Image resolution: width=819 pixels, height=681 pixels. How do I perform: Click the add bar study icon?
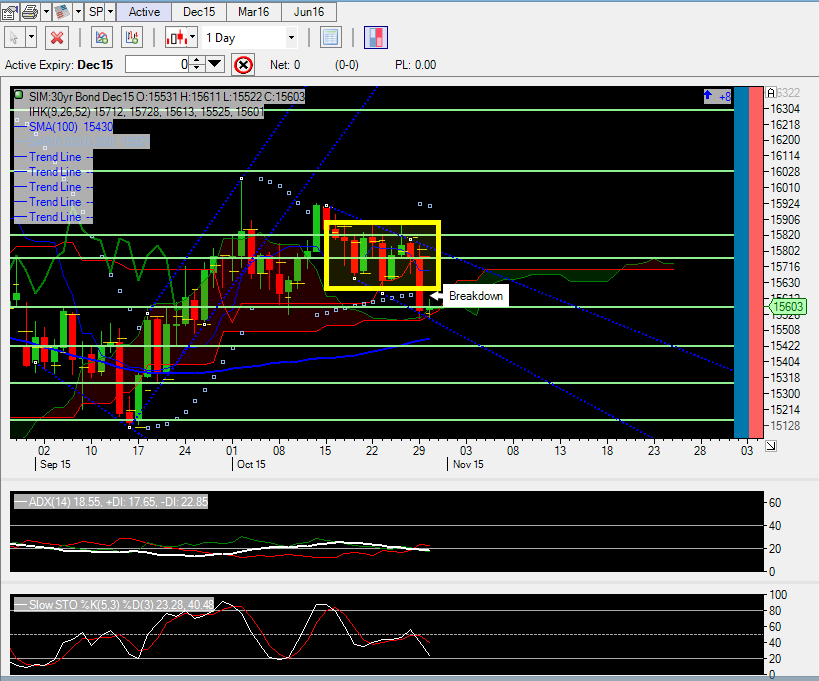click(132, 38)
